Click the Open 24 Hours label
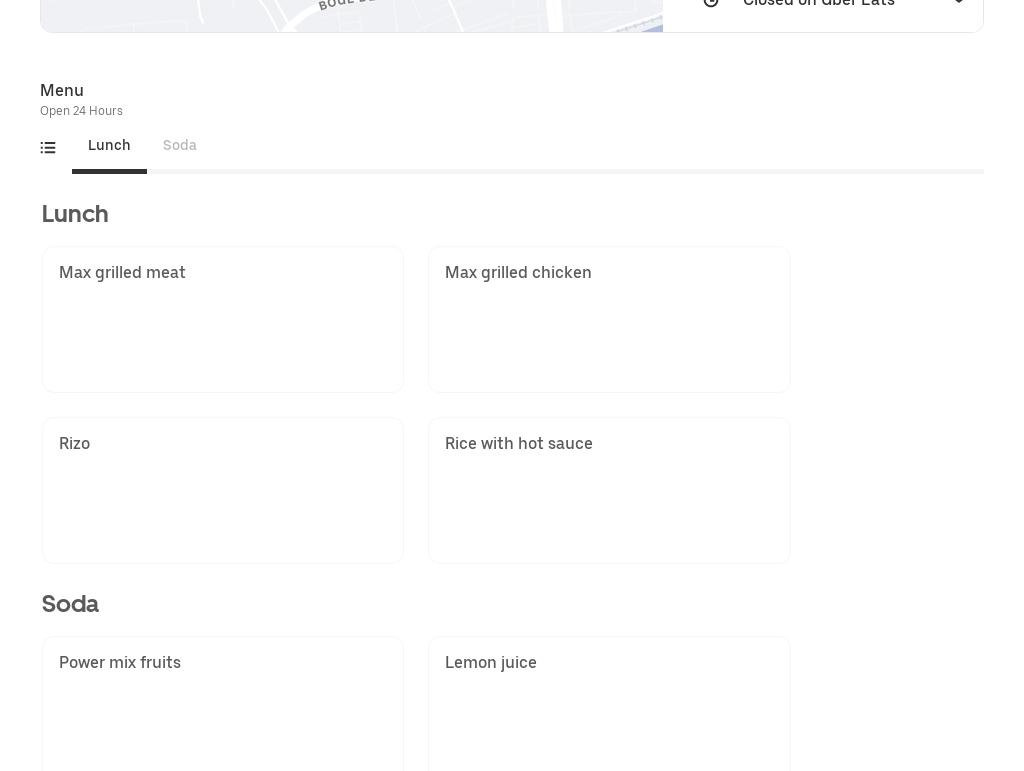This screenshot has height=771, width=1024. click(81, 111)
